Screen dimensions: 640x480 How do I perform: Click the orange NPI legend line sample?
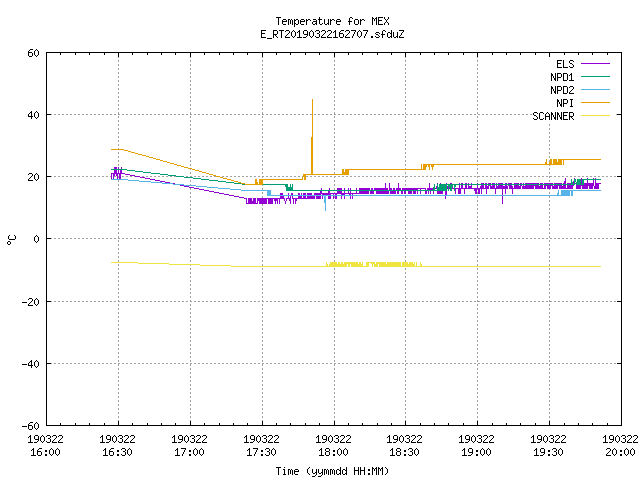pyautogui.click(x=595, y=102)
